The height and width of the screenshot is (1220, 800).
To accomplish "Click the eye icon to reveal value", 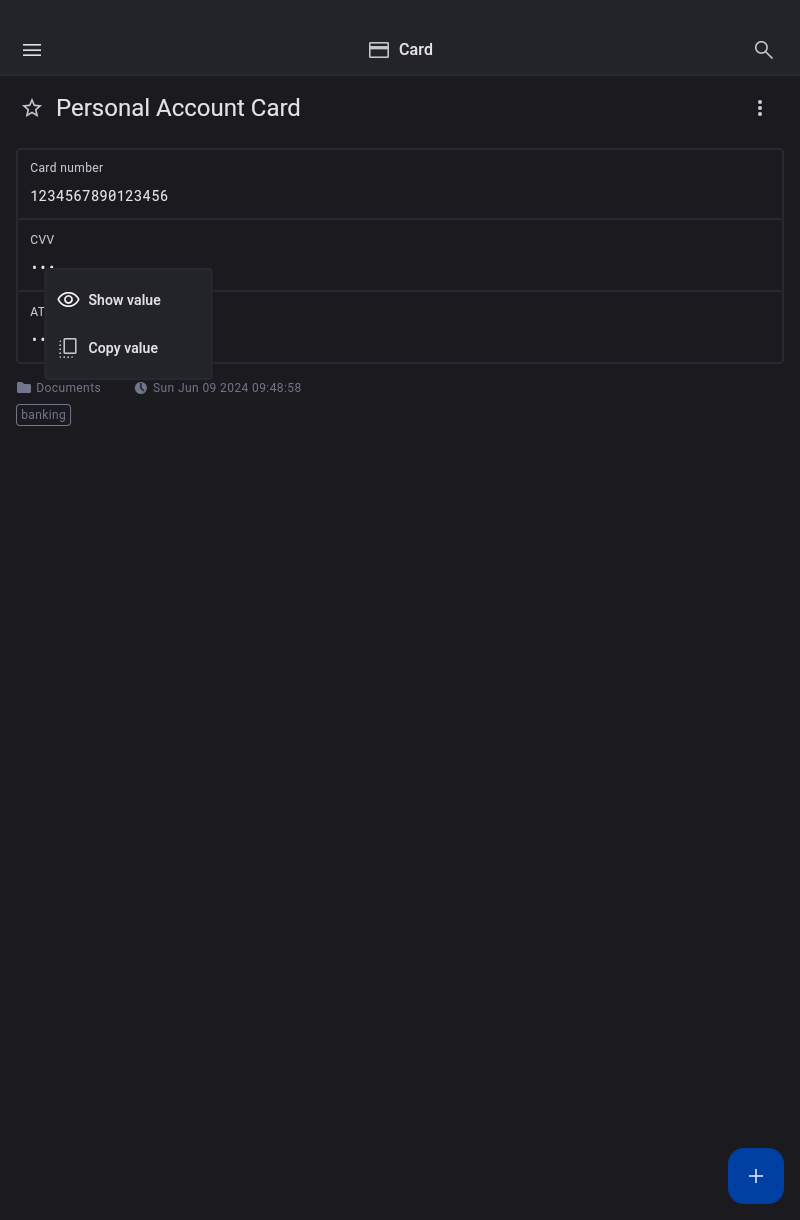I will pyautogui.click(x=68, y=300).
